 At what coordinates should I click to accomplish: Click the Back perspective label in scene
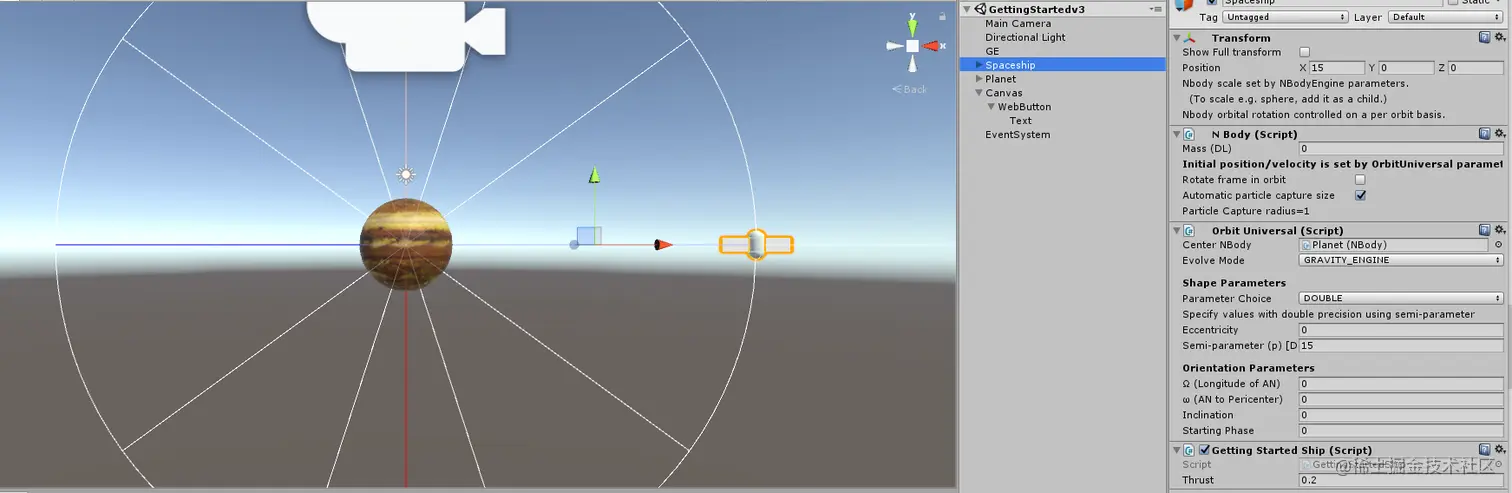pyautogui.click(x=910, y=89)
